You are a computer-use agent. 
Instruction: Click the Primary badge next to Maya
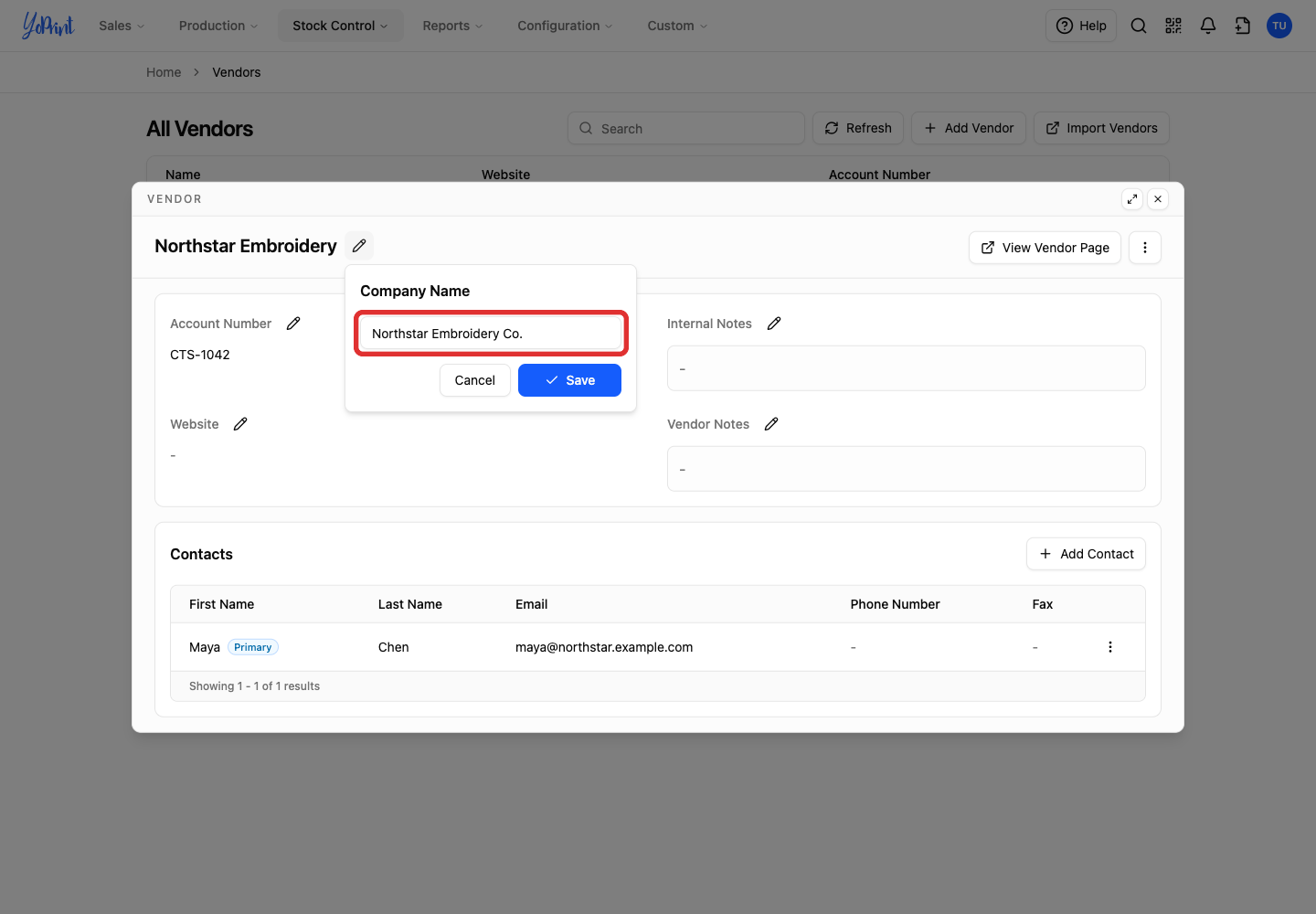253,647
